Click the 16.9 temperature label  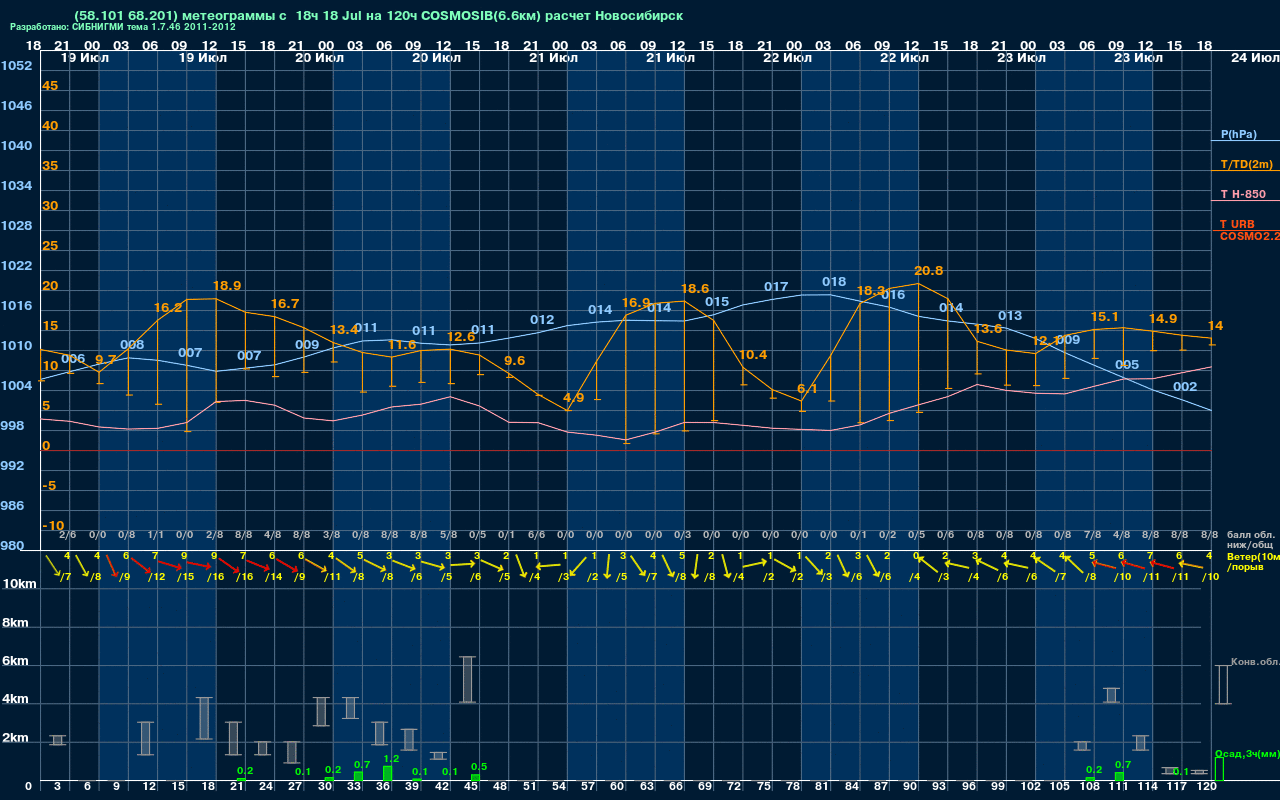pos(636,303)
